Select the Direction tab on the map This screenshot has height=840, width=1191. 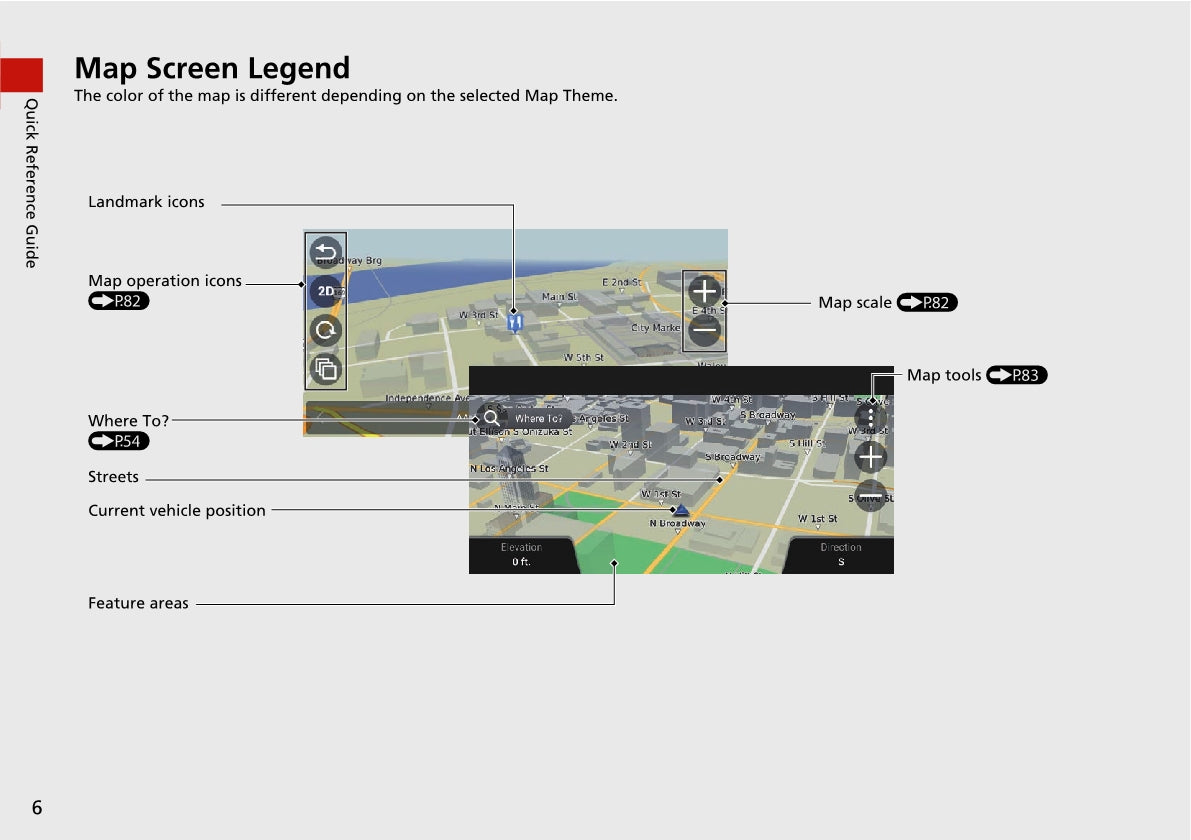pyautogui.click(x=840, y=555)
